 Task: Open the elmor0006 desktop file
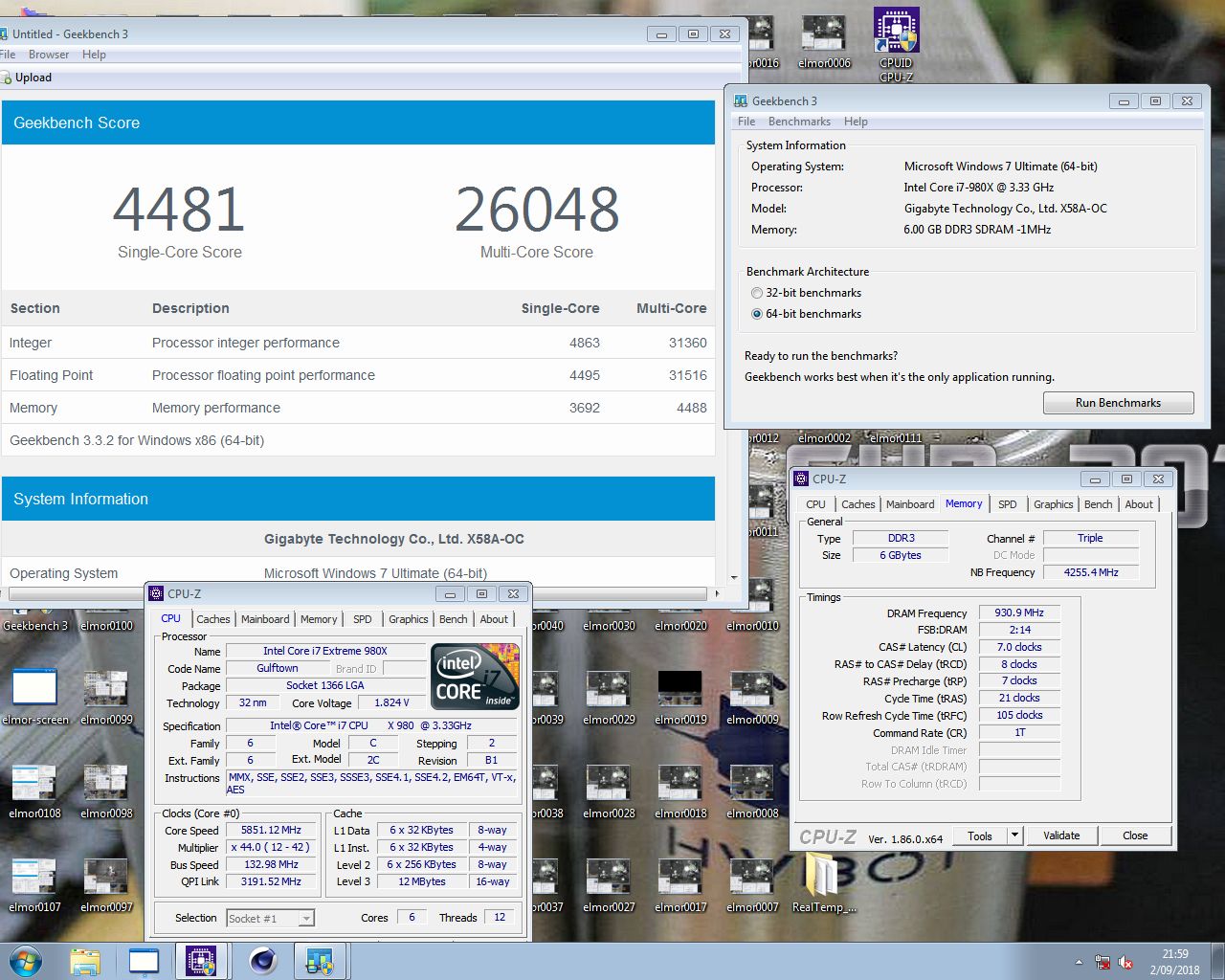(x=824, y=43)
